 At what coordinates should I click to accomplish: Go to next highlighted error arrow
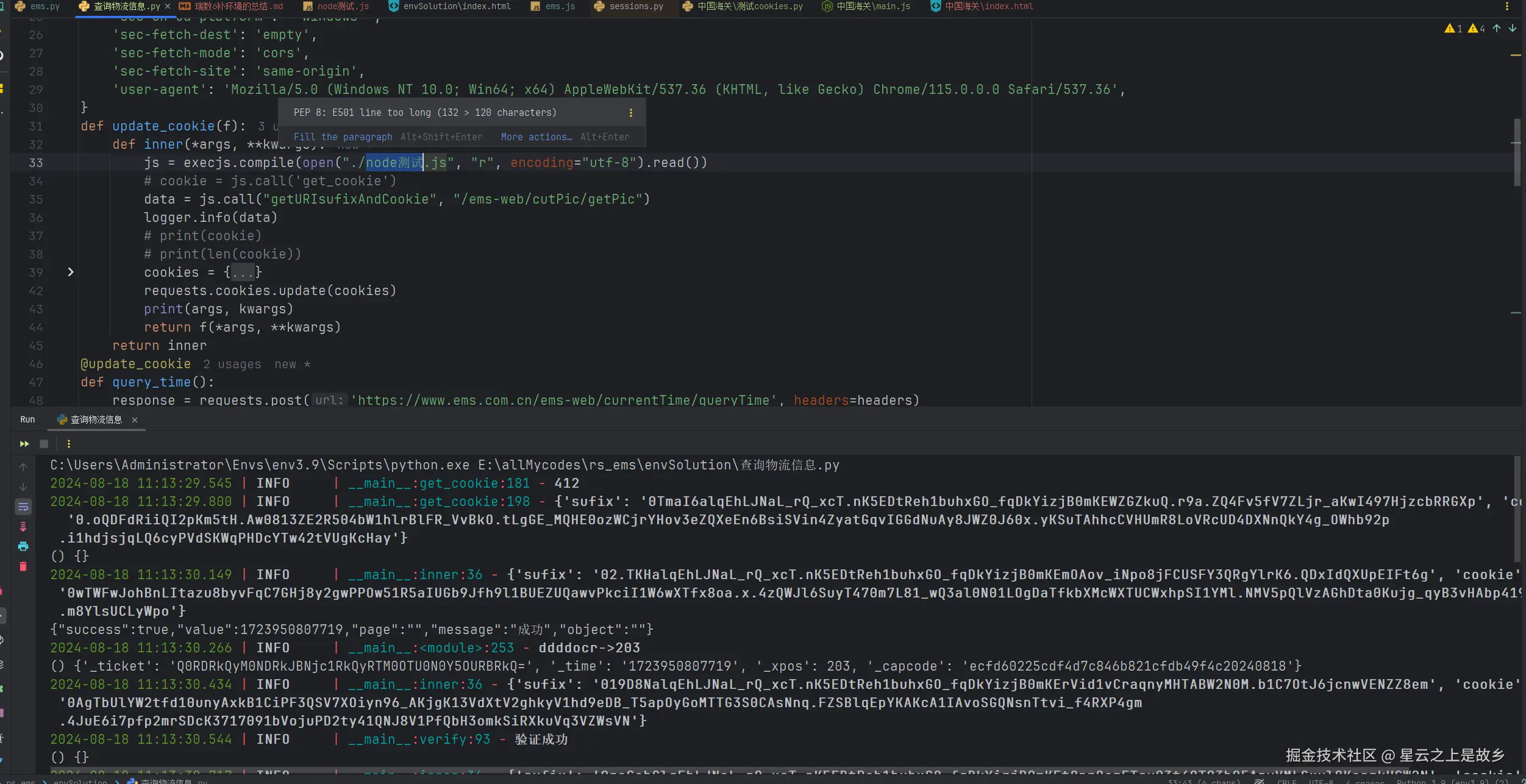point(1513,28)
